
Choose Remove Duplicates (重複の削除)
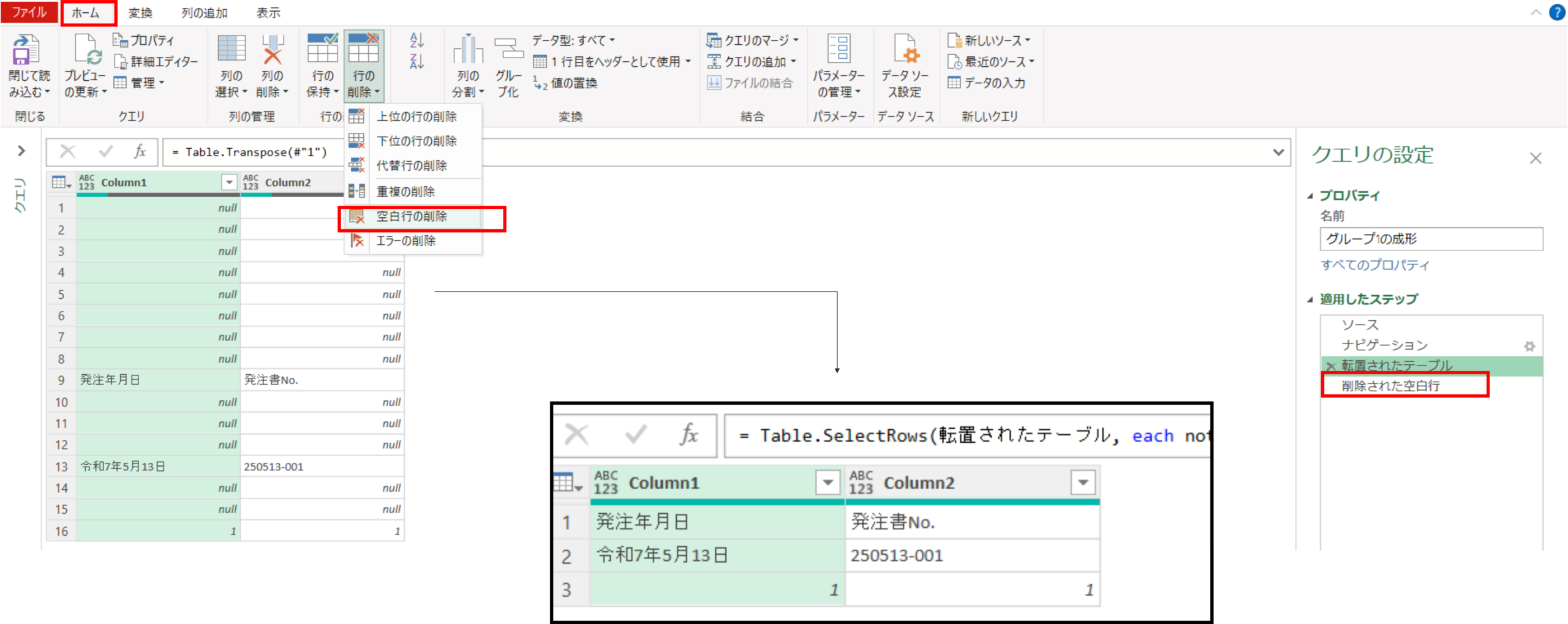point(413,192)
